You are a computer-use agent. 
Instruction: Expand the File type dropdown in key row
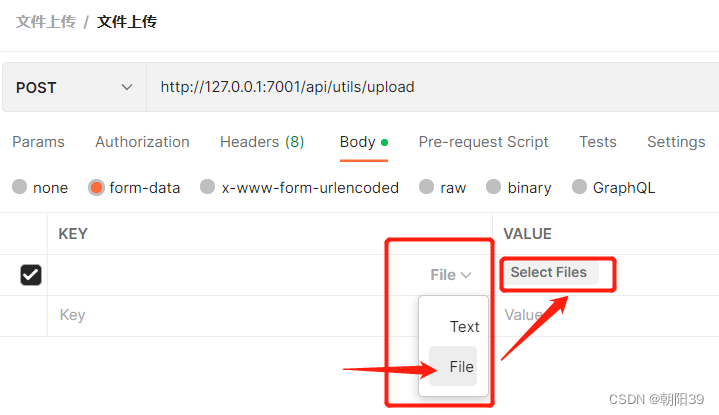tap(450, 275)
